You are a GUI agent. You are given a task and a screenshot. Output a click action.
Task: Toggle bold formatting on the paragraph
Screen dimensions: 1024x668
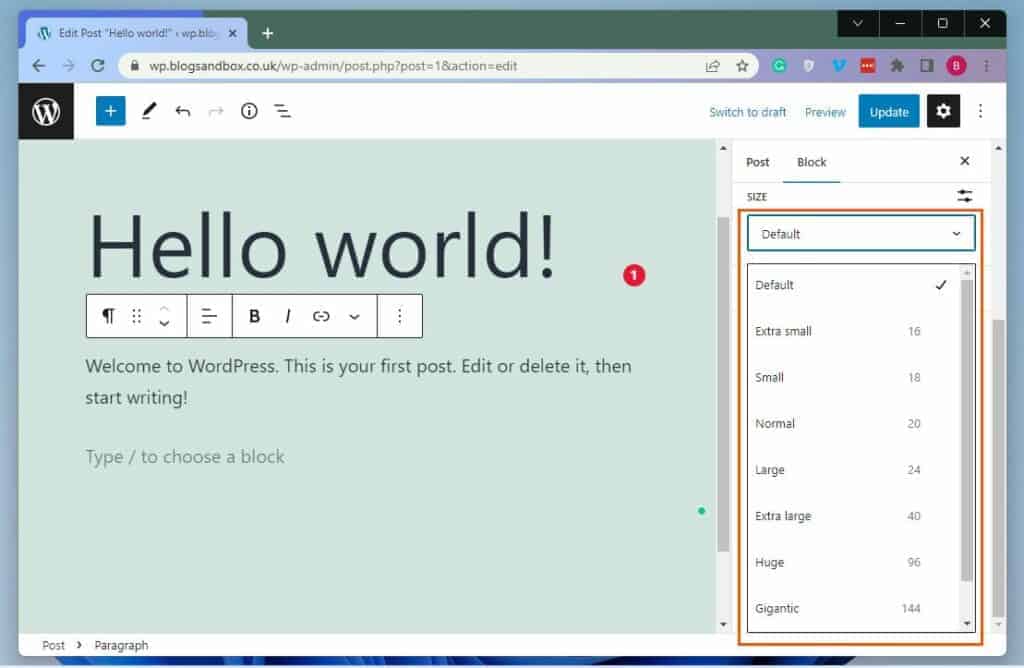(254, 316)
